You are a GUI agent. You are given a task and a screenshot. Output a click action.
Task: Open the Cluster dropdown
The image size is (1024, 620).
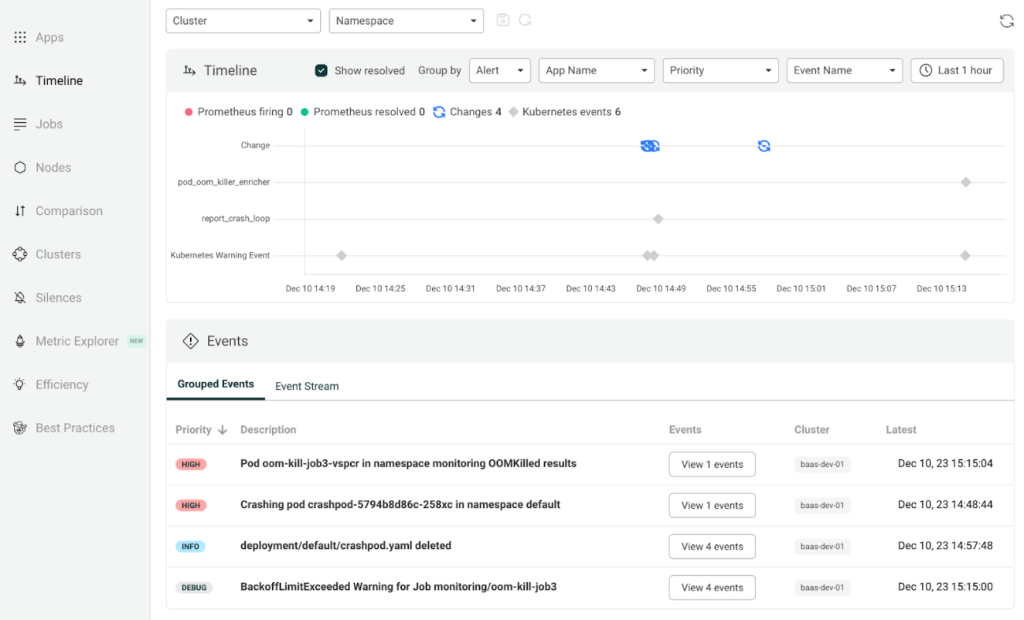[x=243, y=21]
